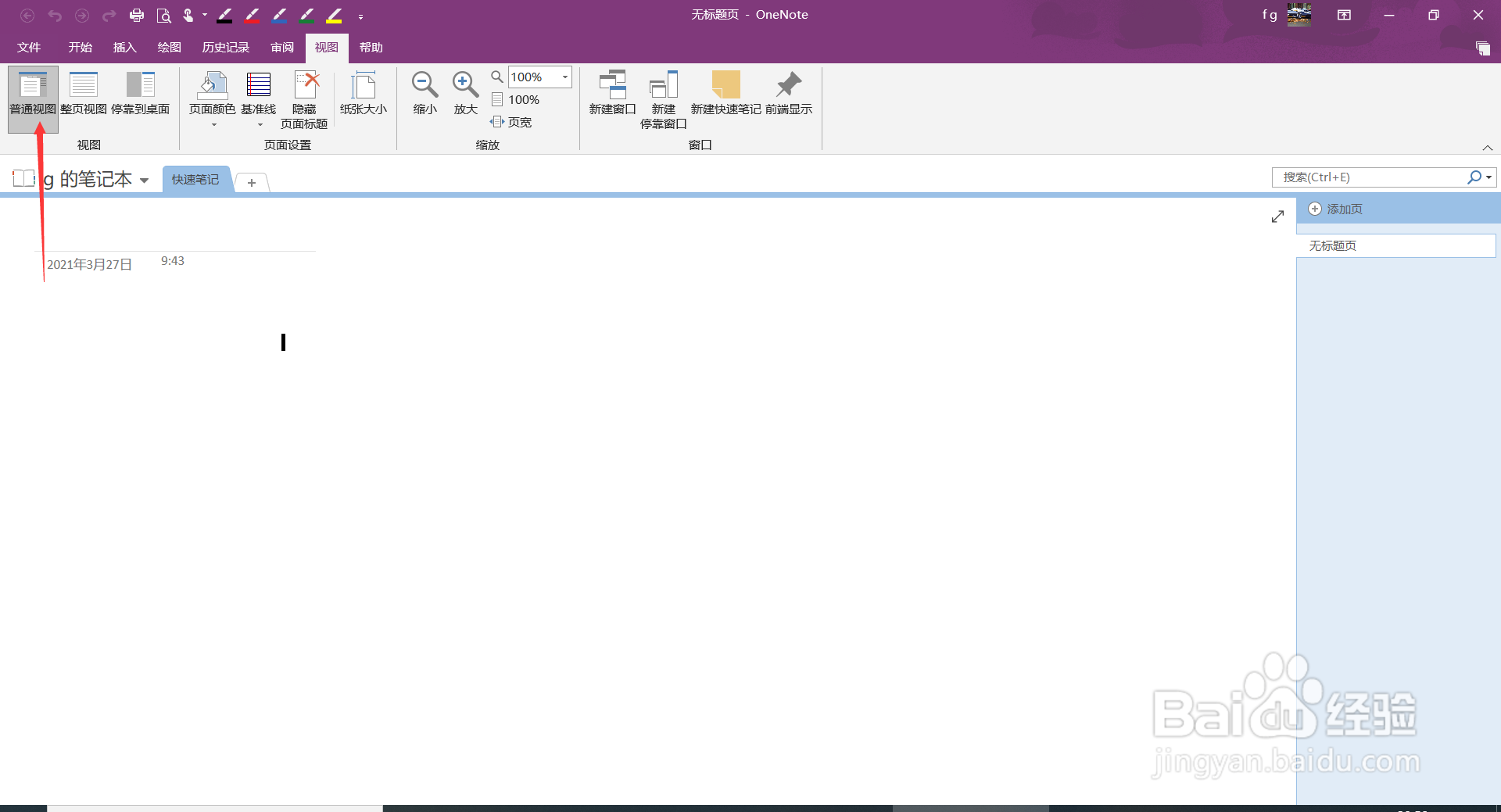Open 纸张大小 paper size pane
1501x812 pixels.
pyautogui.click(x=364, y=94)
